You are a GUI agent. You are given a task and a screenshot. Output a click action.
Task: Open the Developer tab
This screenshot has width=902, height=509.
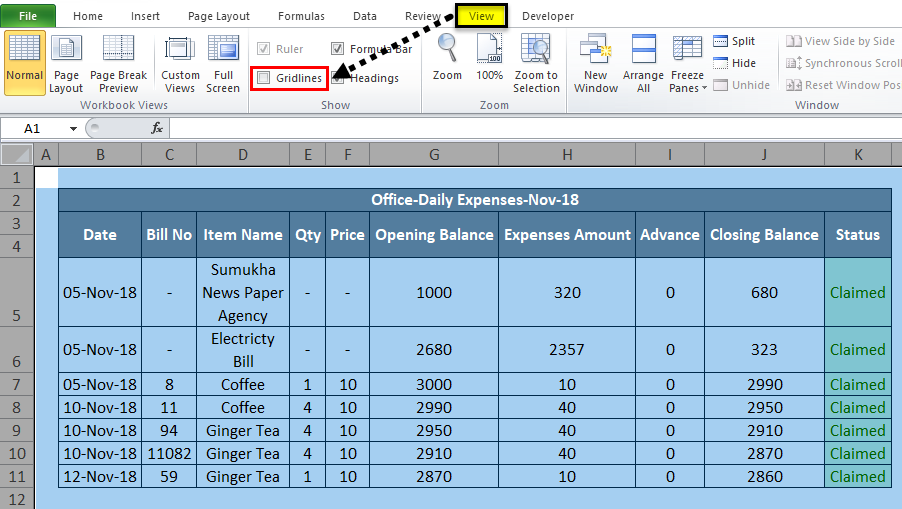pos(548,16)
